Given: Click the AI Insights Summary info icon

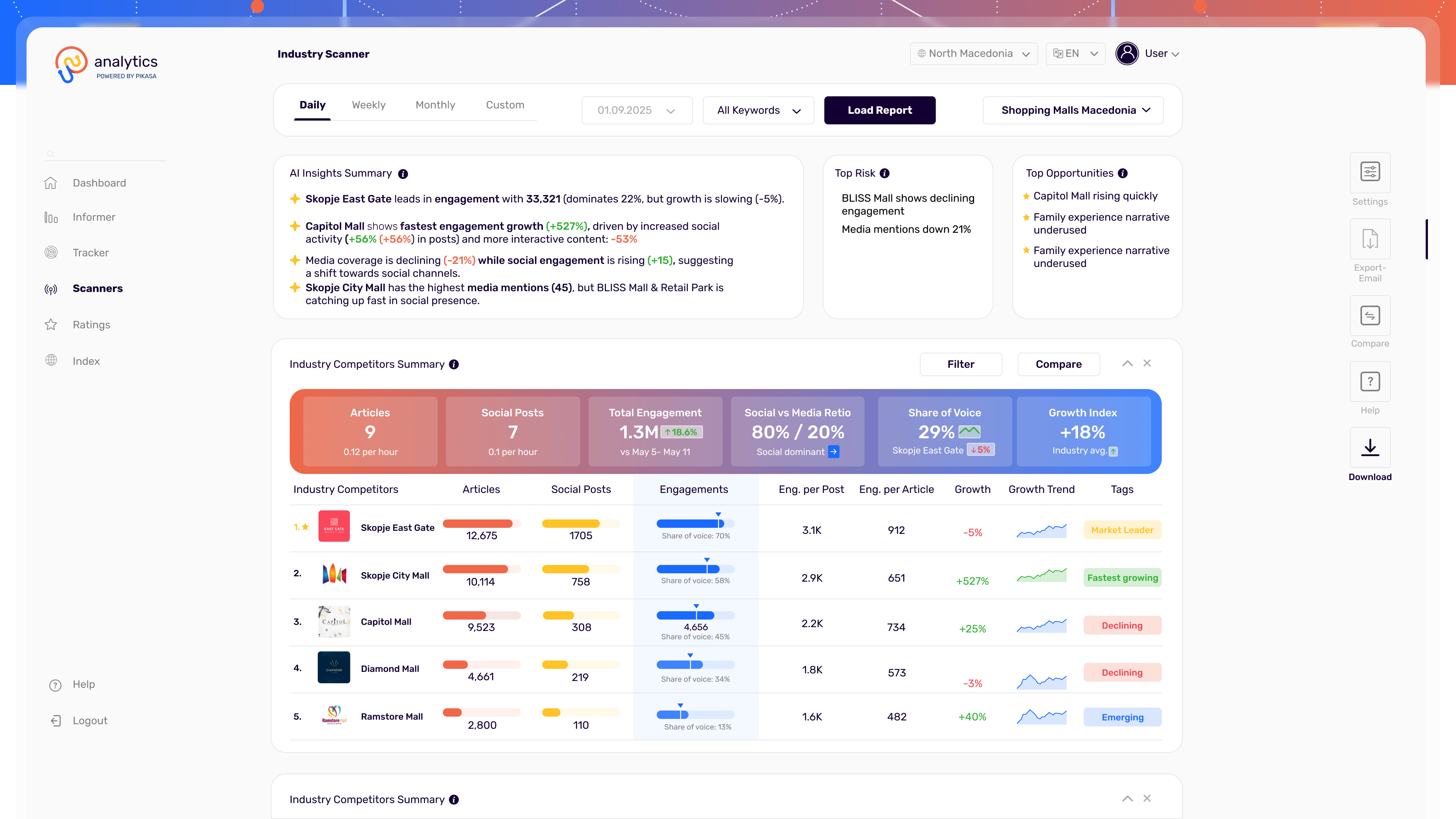Looking at the screenshot, I should pyautogui.click(x=403, y=174).
